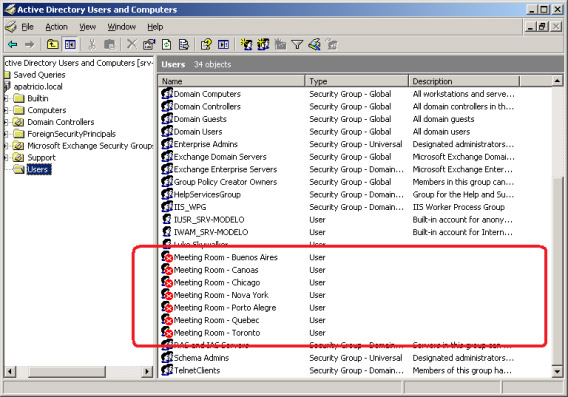The height and width of the screenshot is (397, 568).
Task: Click the Create new organizational unit icon
Action: pos(280,45)
